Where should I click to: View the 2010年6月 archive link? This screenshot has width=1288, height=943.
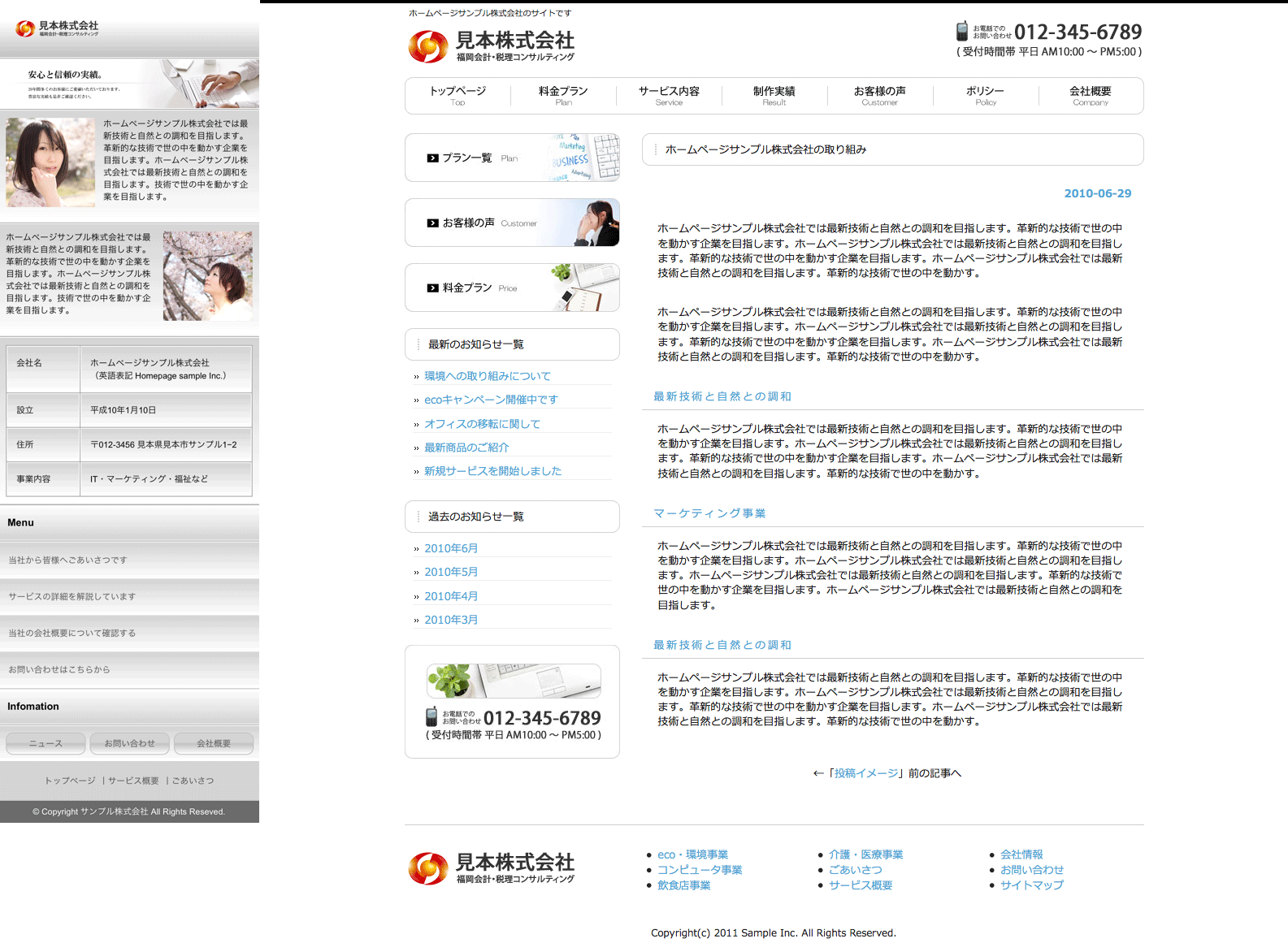pos(451,548)
